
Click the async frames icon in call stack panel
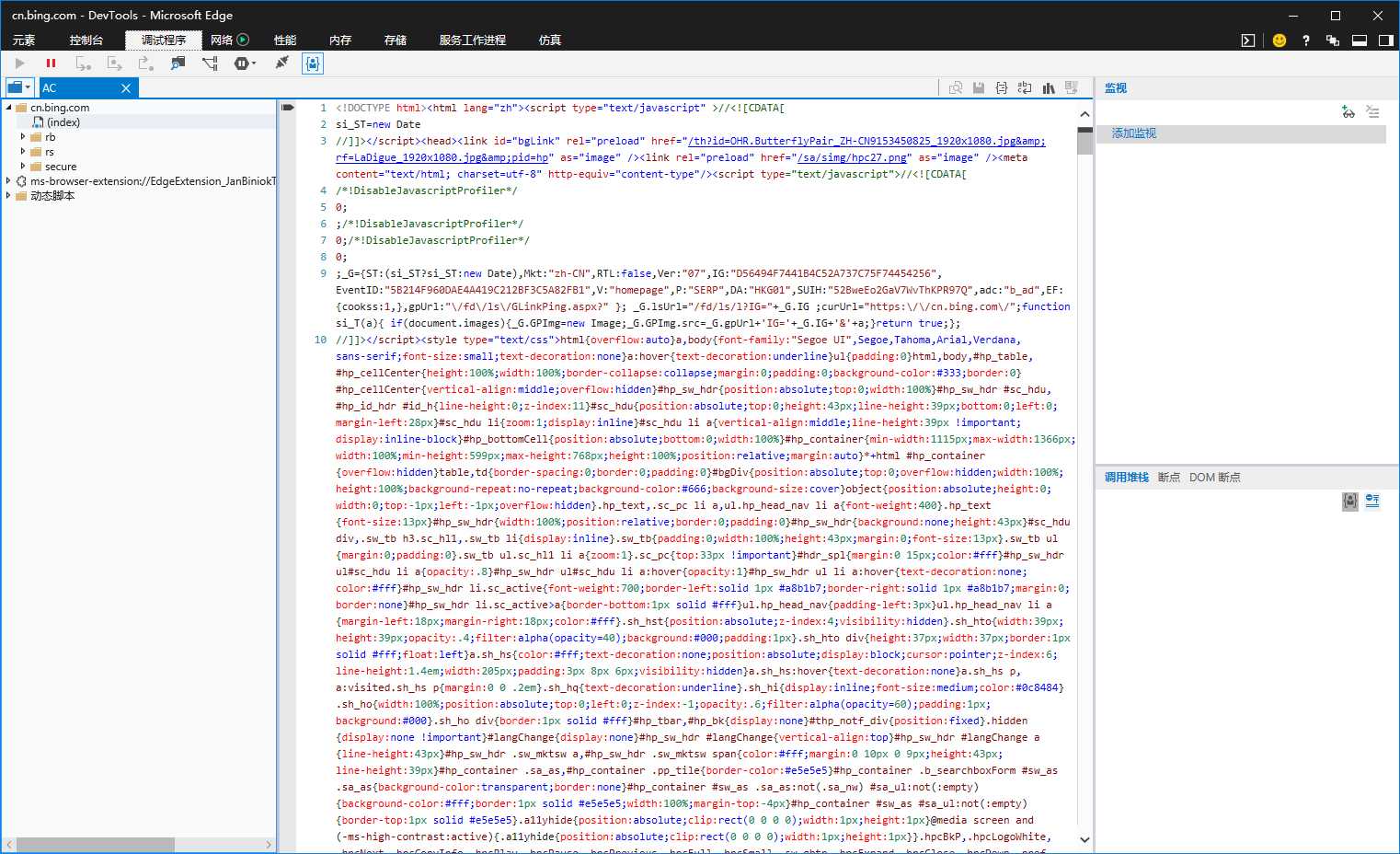click(1372, 501)
